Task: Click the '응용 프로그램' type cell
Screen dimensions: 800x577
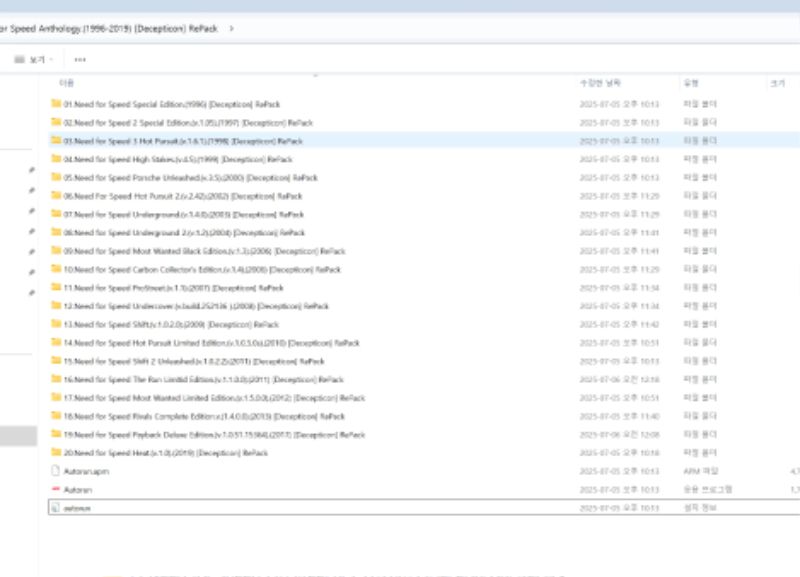Action: pyautogui.click(x=708, y=489)
